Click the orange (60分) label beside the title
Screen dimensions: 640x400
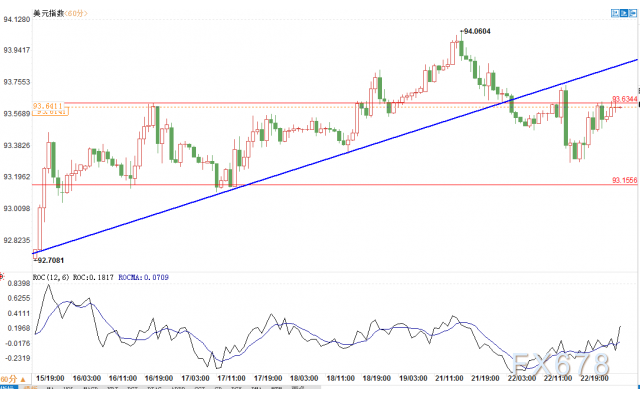click(76, 13)
